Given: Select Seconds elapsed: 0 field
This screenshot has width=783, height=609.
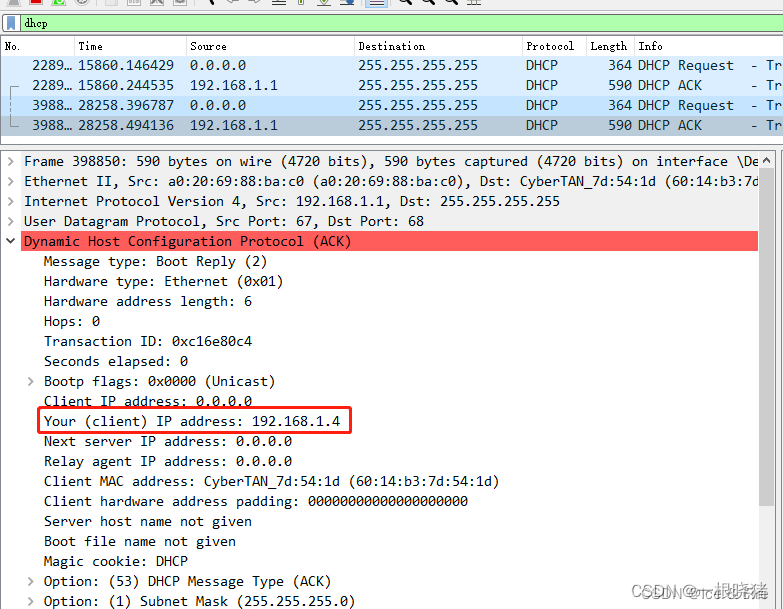Looking at the screenshot, I should tap(116, 361).
